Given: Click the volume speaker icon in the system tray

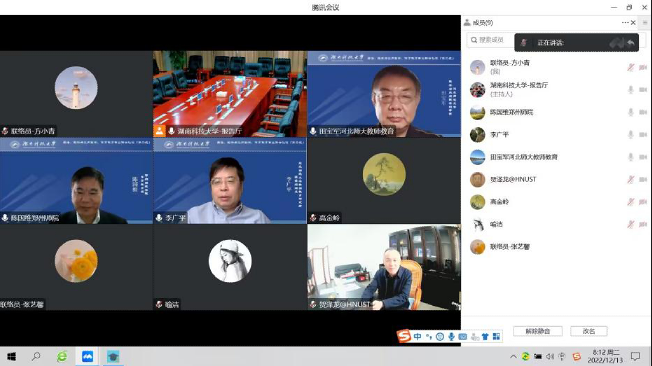Looking at the screenshot, I should [x=550, y=356].
